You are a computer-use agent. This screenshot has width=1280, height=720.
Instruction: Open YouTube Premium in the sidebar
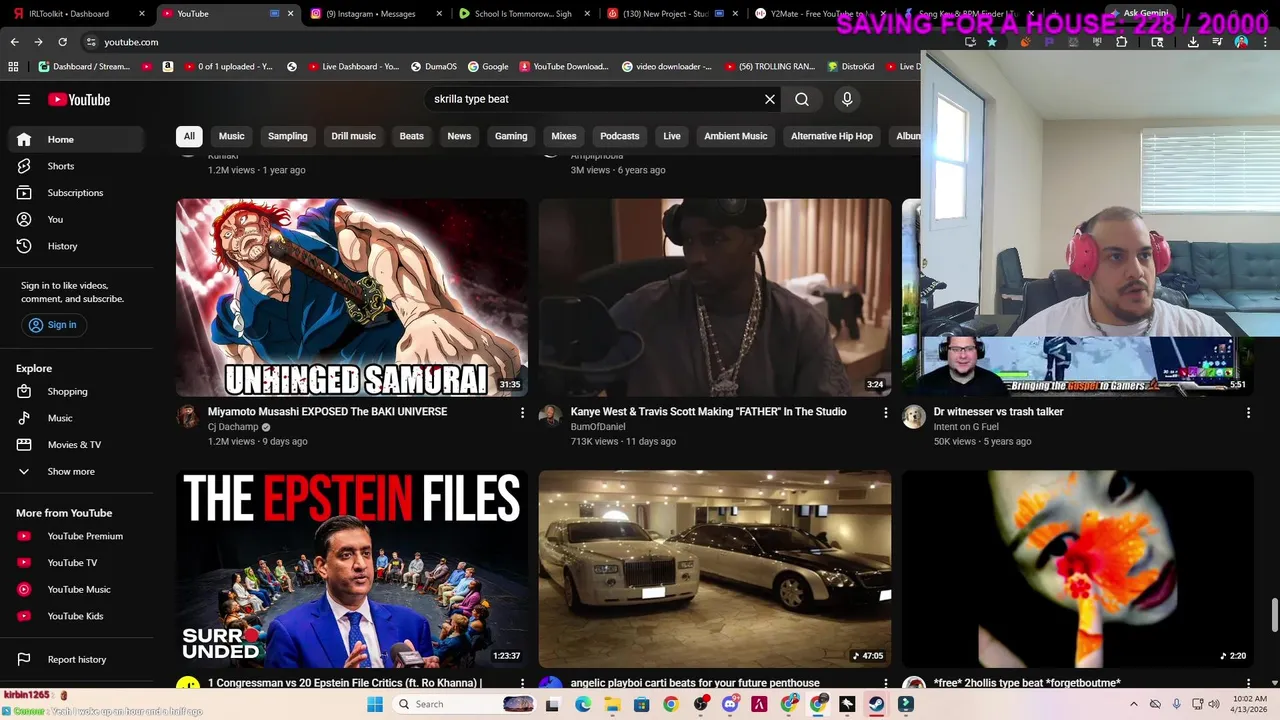click(x=77, y=536)
